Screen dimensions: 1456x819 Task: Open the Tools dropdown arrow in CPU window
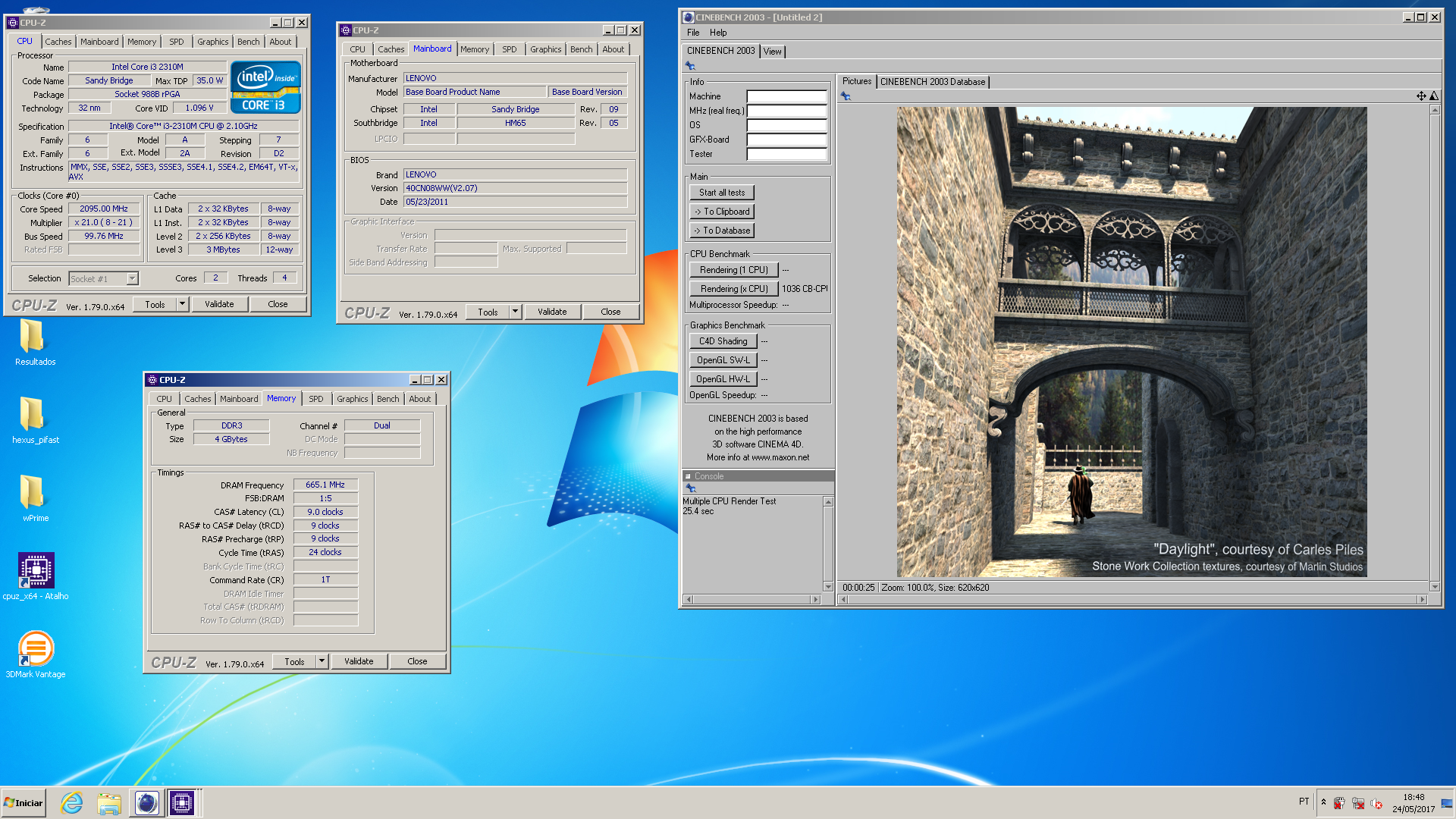point(182,304)
